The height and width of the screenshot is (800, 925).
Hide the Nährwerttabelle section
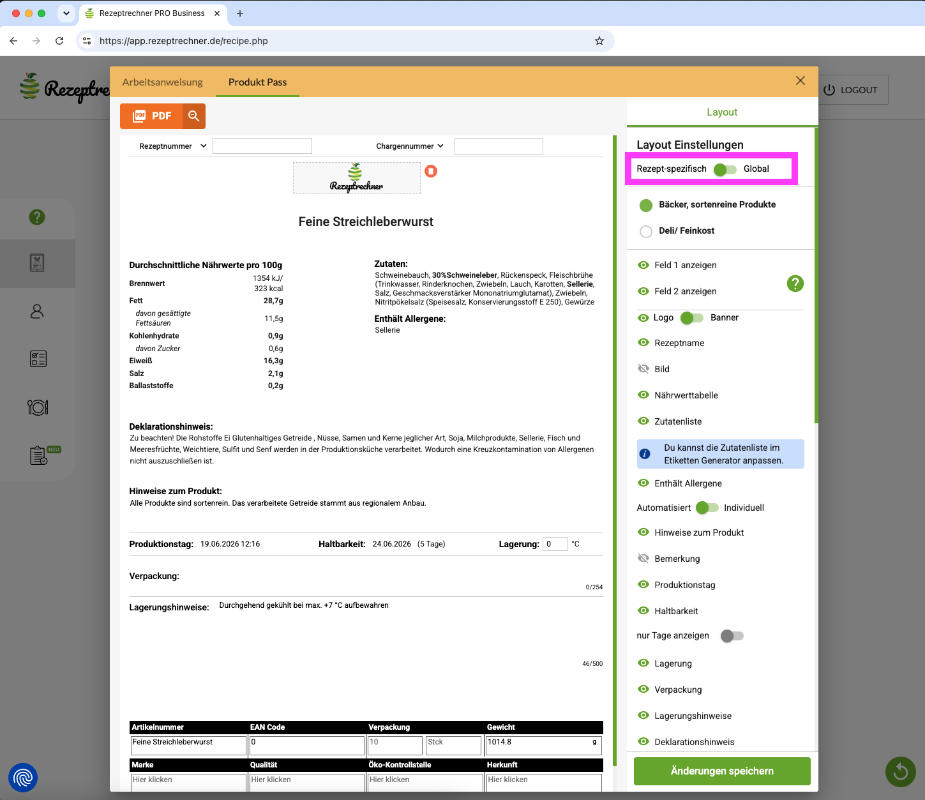click(x=644, y=395)
